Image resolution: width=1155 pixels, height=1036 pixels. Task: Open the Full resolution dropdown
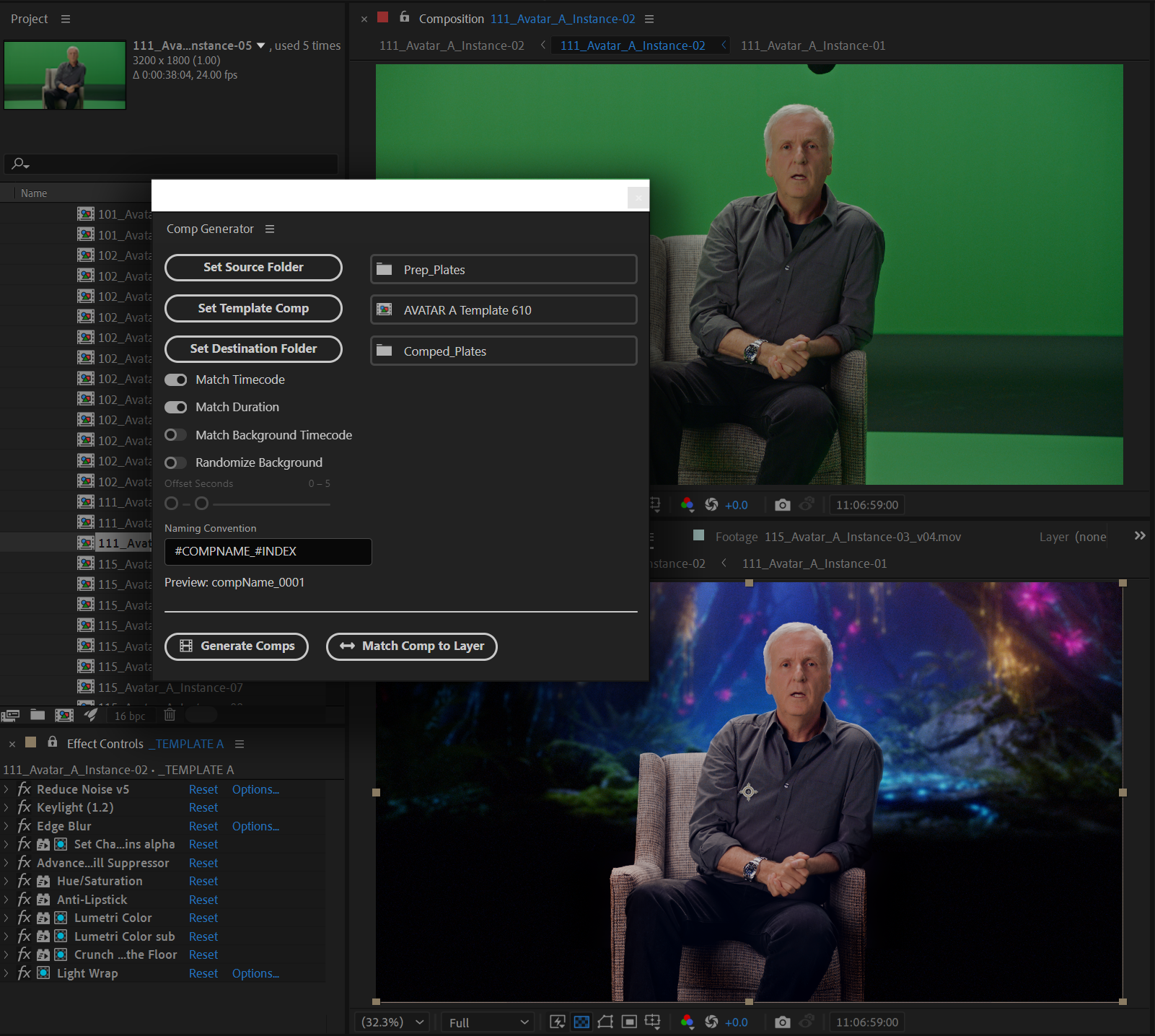pyautogui.click(x=487, y=1022)
